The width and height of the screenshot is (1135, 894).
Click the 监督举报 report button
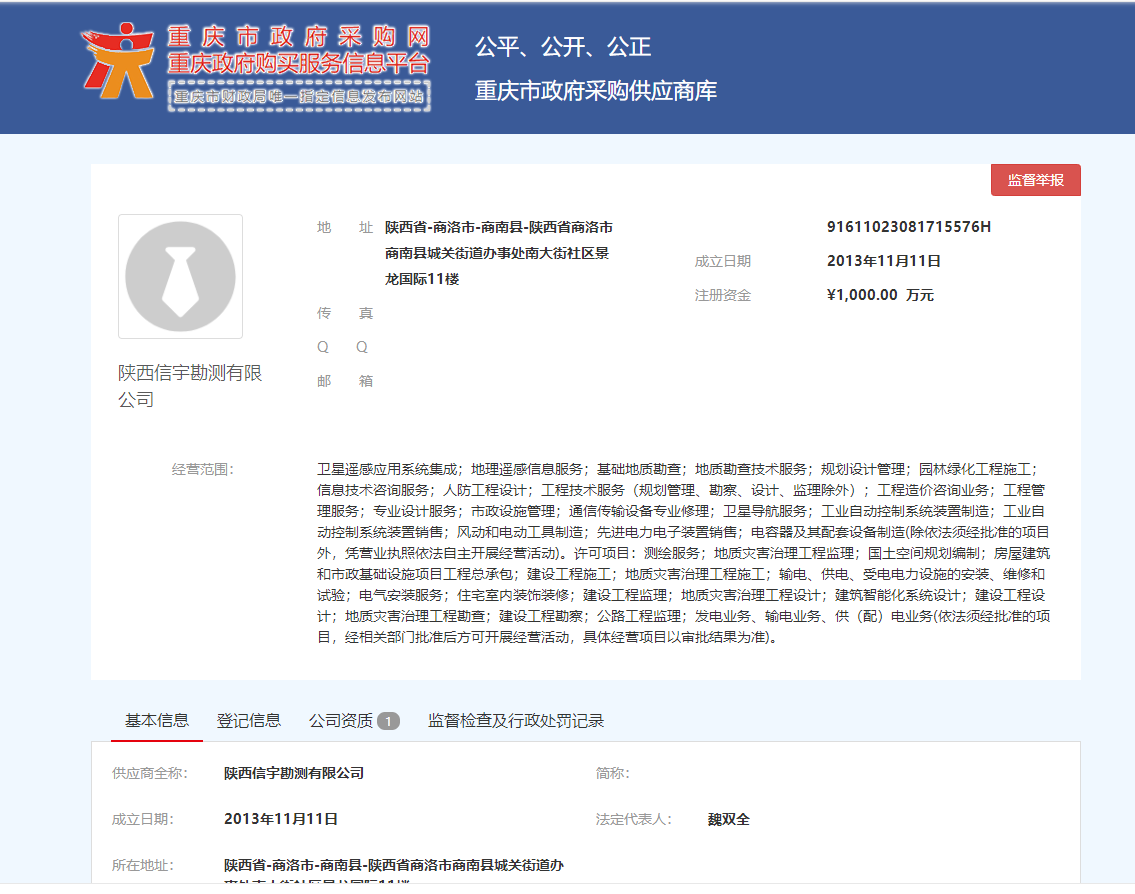click(x=1035, y=181)
